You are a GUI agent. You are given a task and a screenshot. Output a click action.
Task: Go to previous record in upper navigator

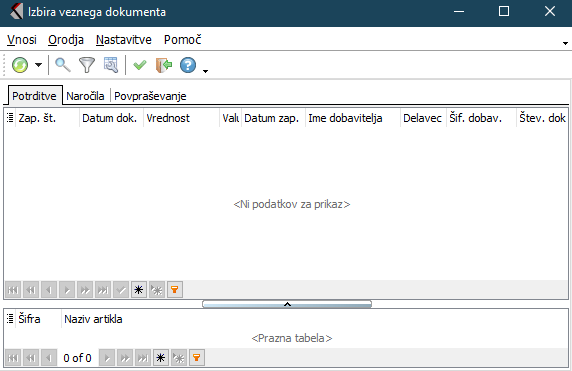point(49,290)
